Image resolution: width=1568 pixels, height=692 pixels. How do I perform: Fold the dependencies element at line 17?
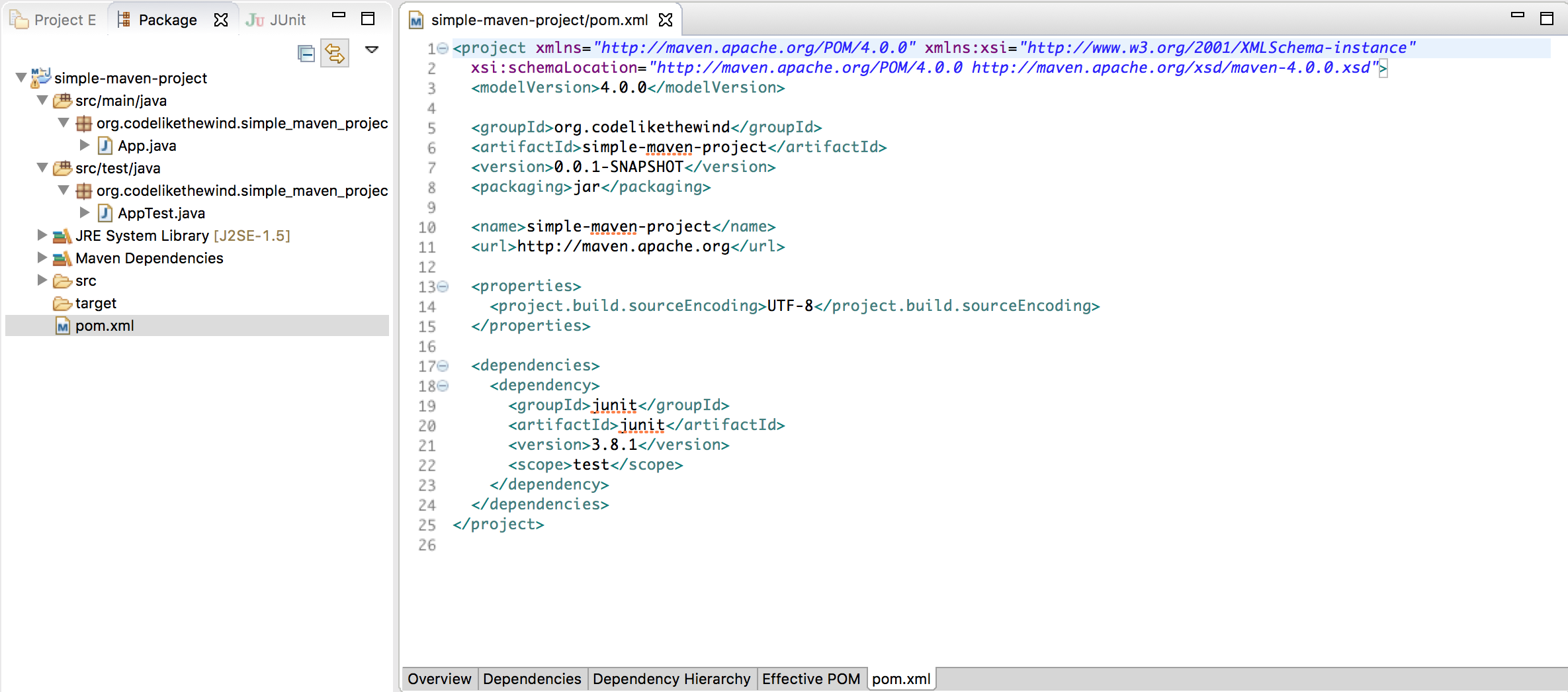pos(443,366)
